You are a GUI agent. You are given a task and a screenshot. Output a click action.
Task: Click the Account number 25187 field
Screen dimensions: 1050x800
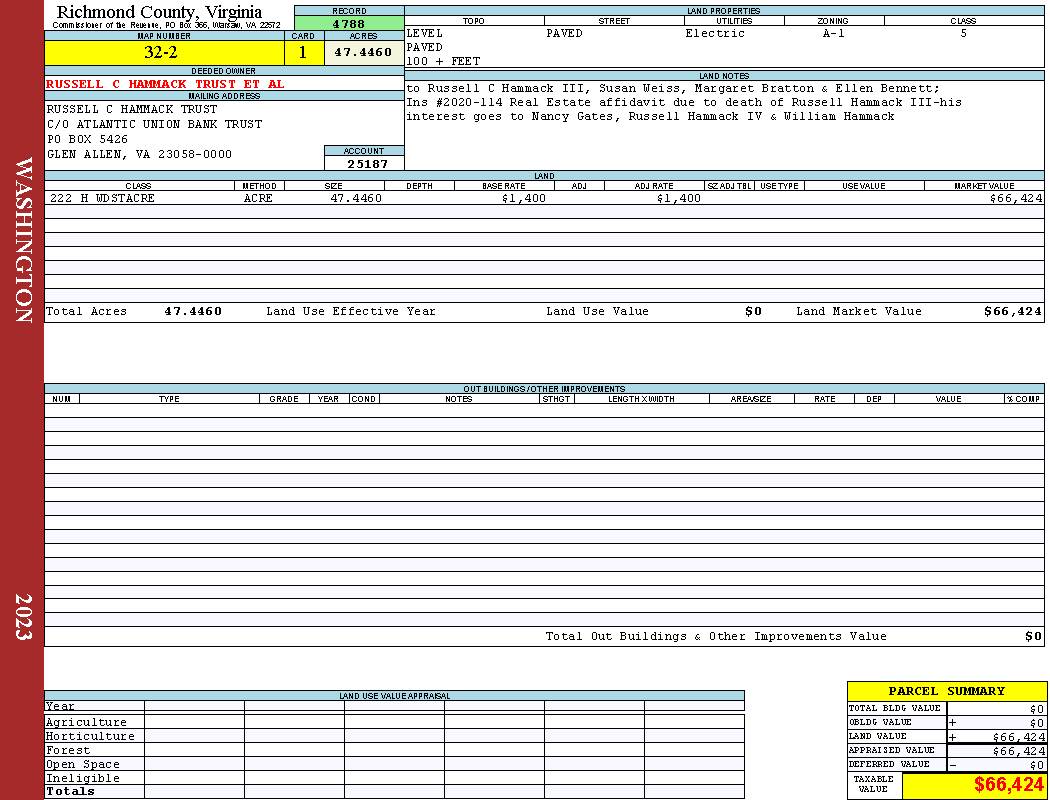click(364, 164)
